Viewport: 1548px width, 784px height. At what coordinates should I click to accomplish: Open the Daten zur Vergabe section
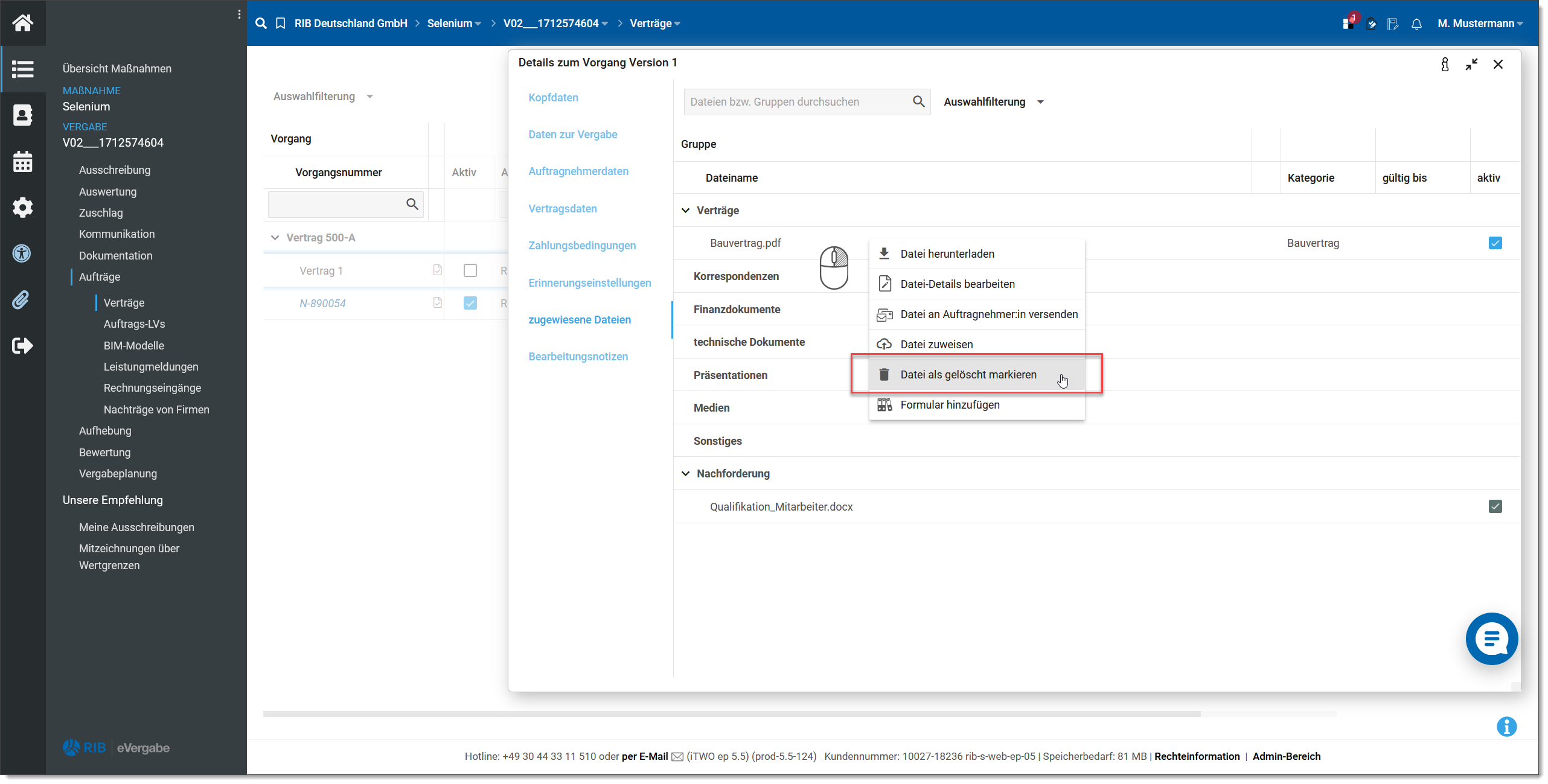tap(572, 134)
